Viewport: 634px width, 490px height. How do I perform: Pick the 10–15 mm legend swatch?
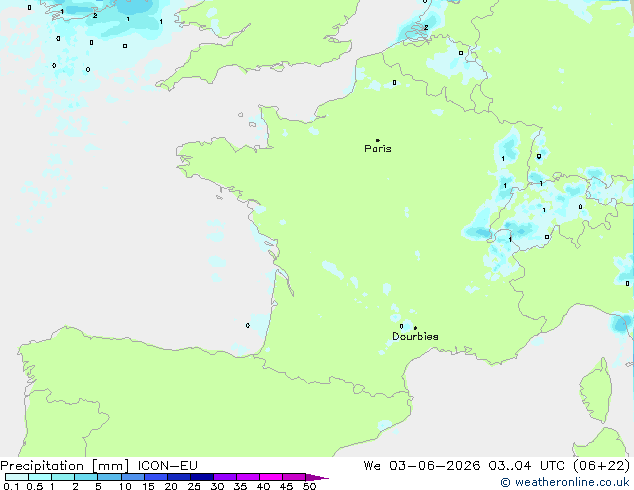[x=132, y=477]
